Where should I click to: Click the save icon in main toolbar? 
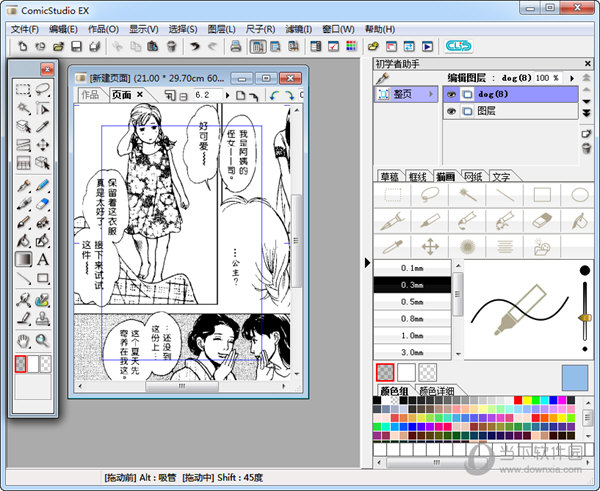[x=77, y=47]
